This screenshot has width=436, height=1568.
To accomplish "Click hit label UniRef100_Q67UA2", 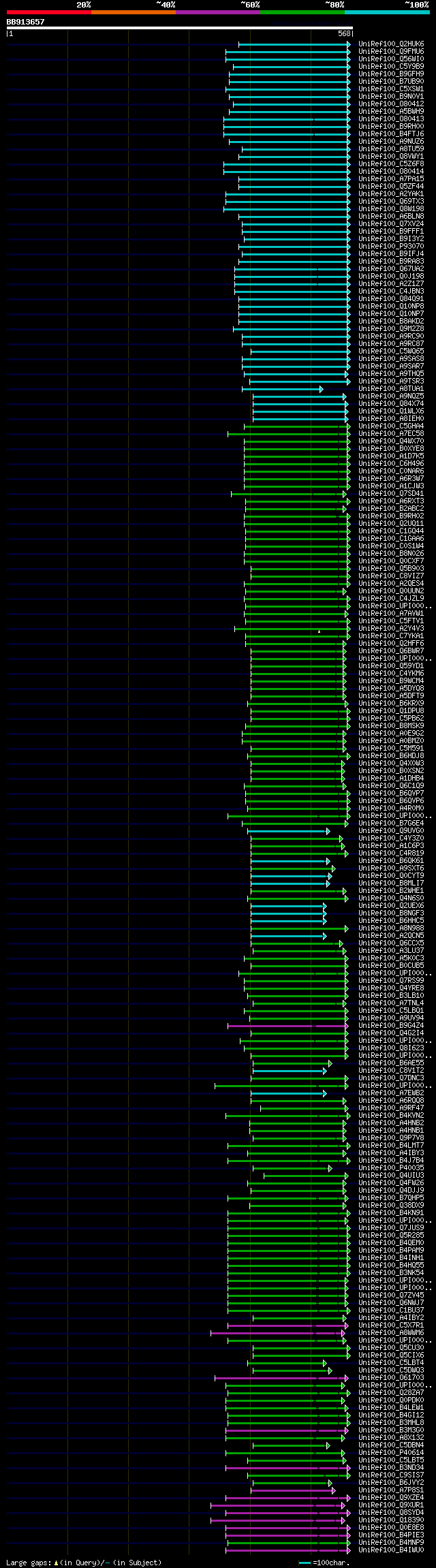I will click(391, 269).
